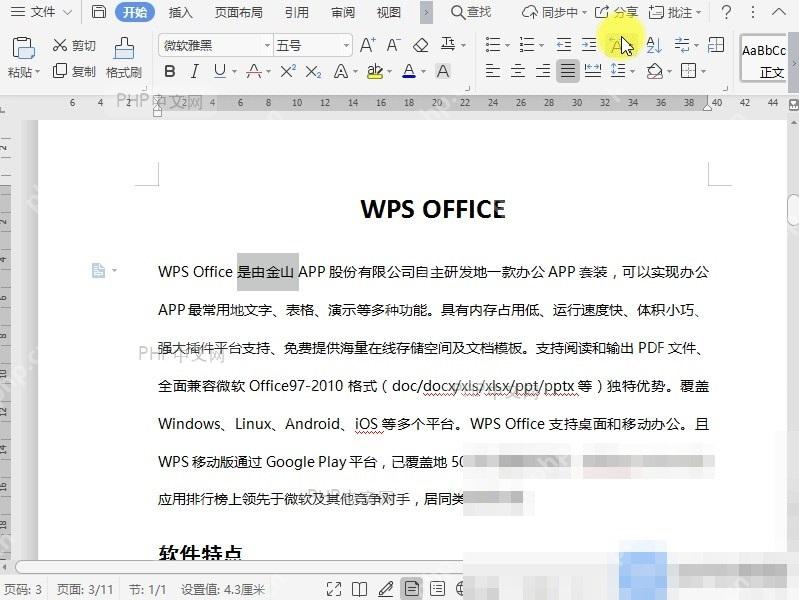Open the help question mark icon
Image resolution: width=799 pixels, height=600 pixels.
pyautogui.click(x=727, y=12)
